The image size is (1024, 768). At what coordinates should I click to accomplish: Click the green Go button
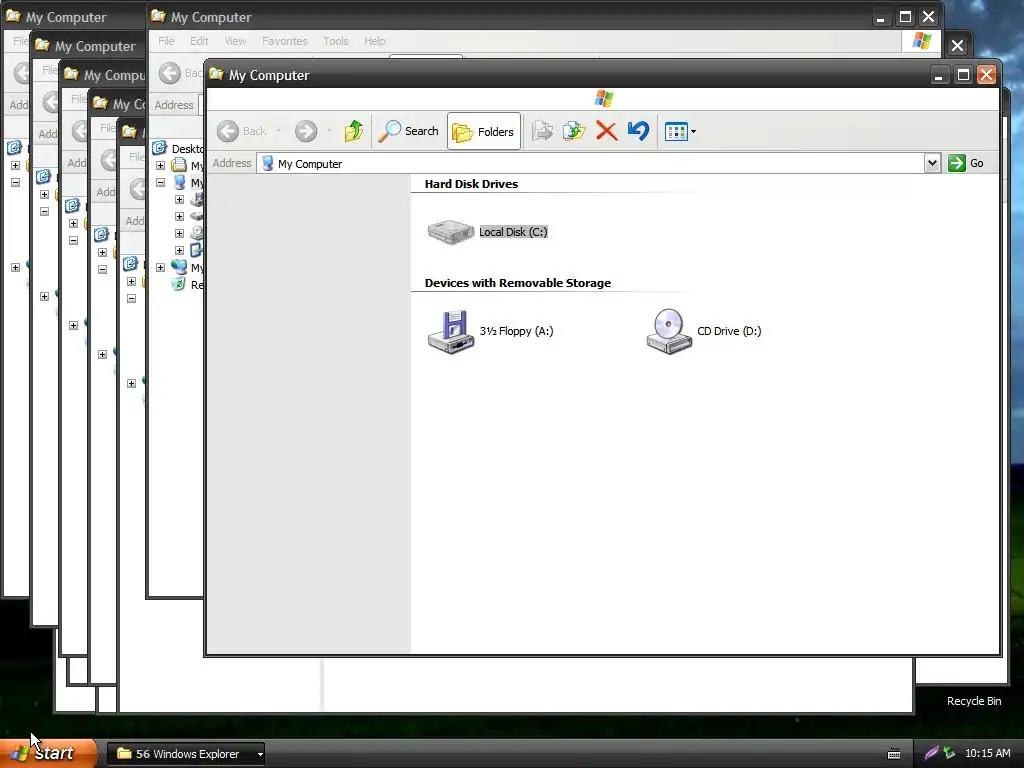pos(967,163)
